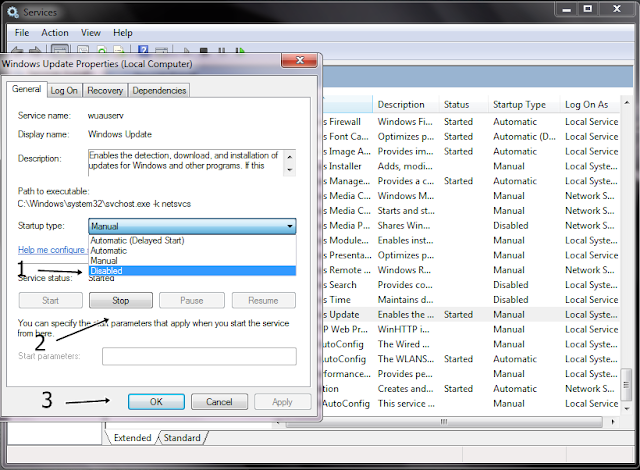Click the Help toolbar icon in Services

coord(143,50)
